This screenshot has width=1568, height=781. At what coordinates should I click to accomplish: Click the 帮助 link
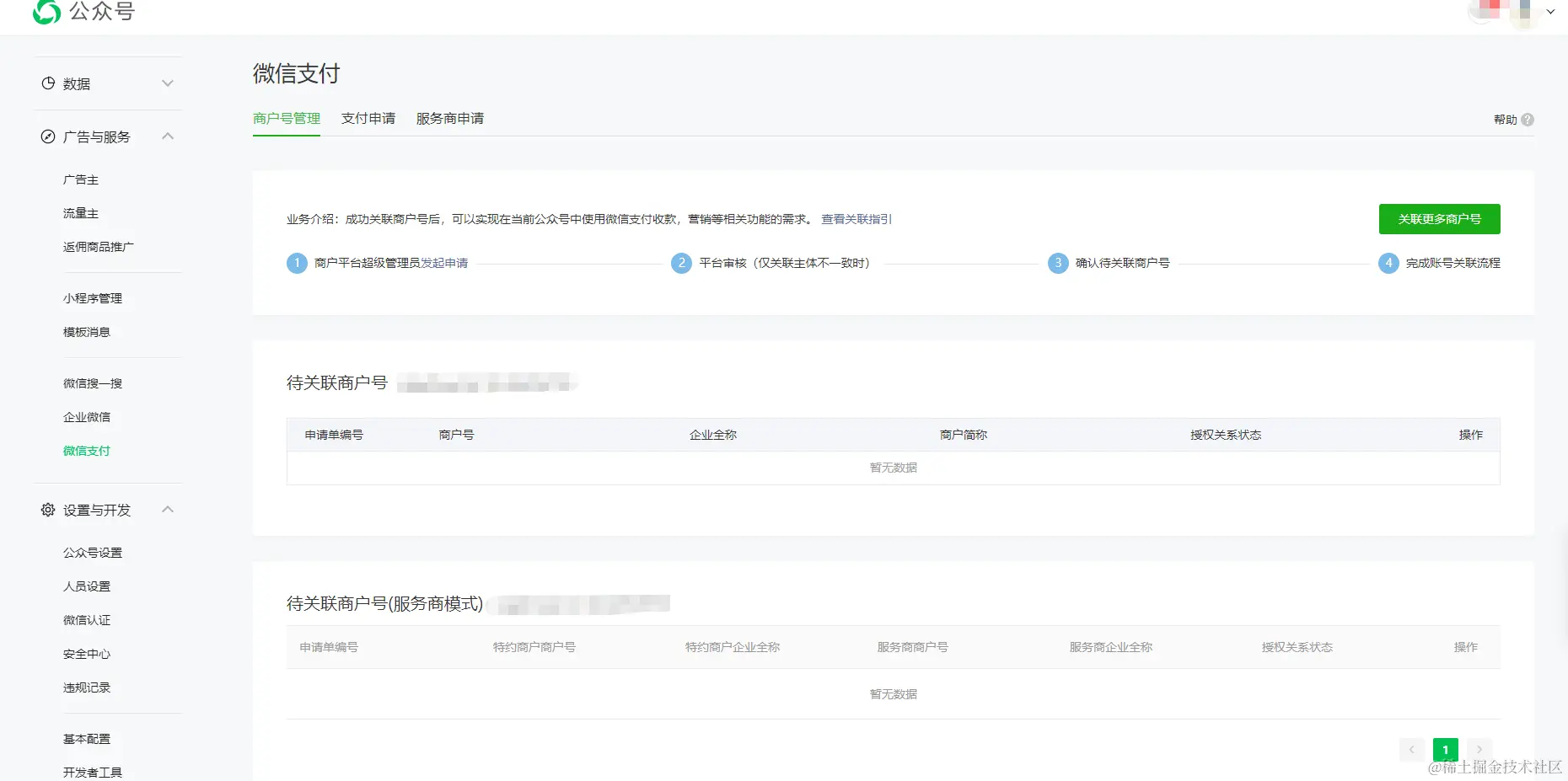pyautogui.click(x=1506, y=120)
